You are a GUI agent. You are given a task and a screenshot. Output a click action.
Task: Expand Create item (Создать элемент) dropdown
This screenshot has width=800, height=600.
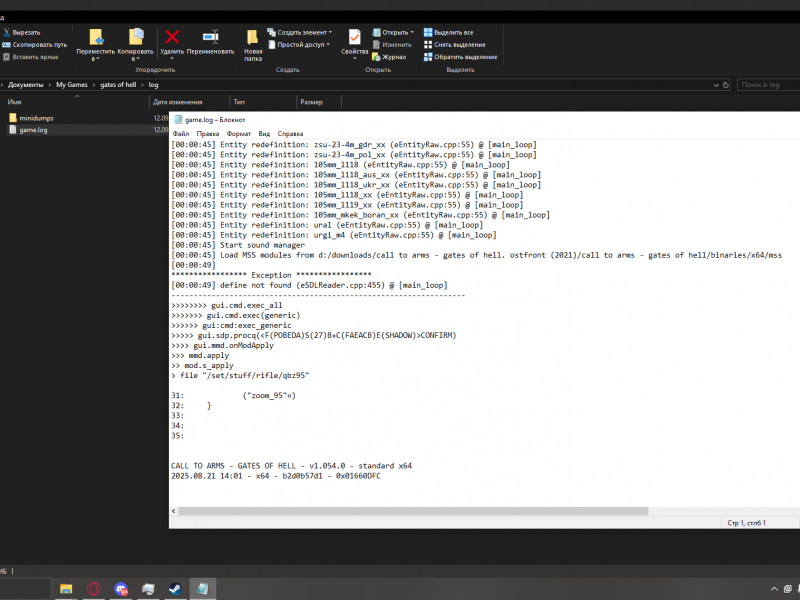pos(330,32)
